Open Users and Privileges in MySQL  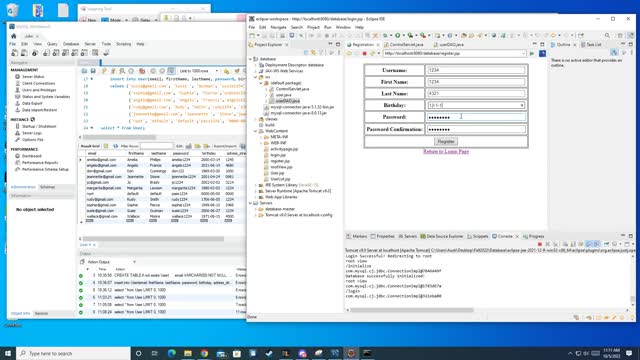(x=39, y=90)
